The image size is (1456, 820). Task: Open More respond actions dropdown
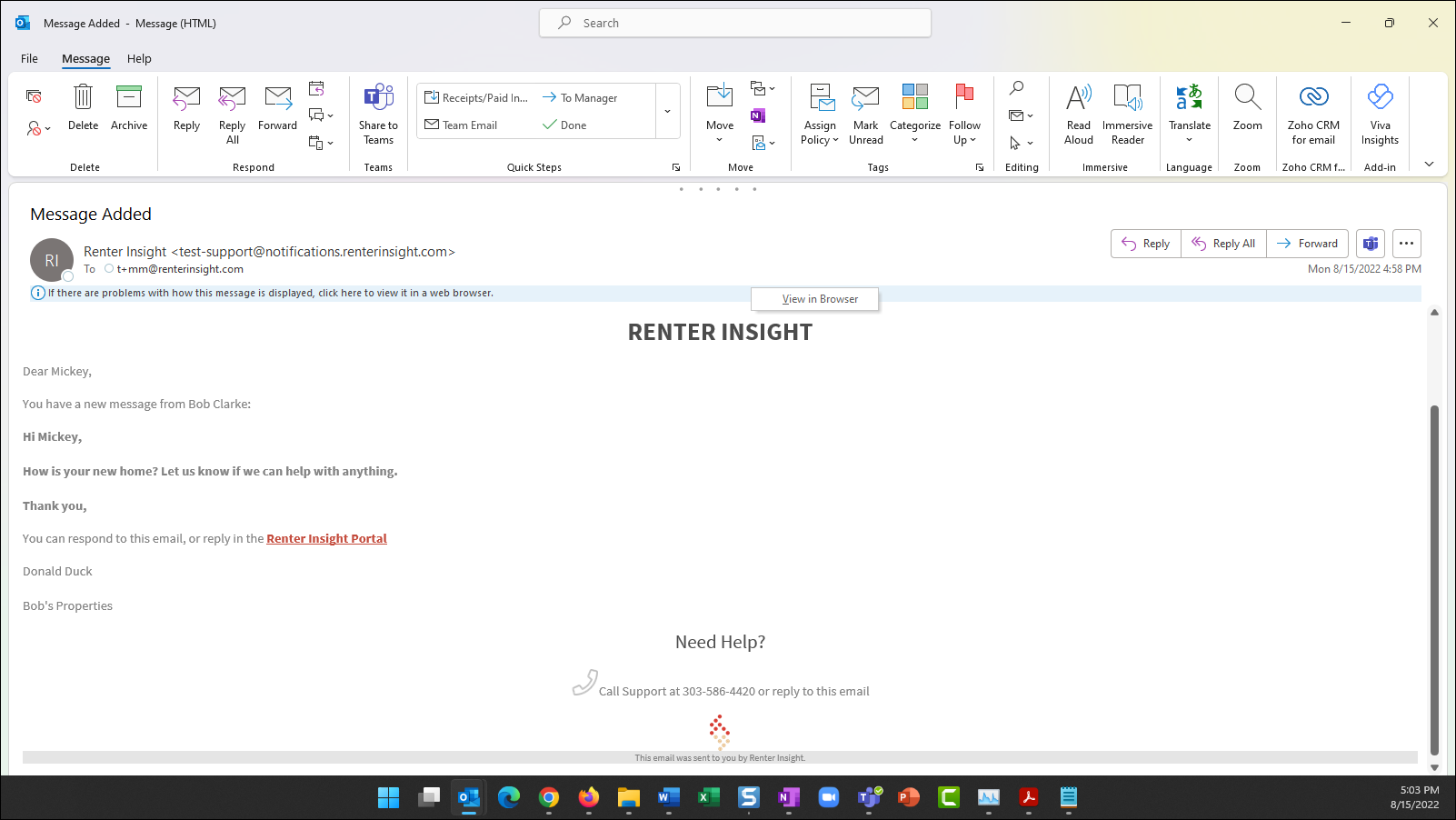(321, 142)
